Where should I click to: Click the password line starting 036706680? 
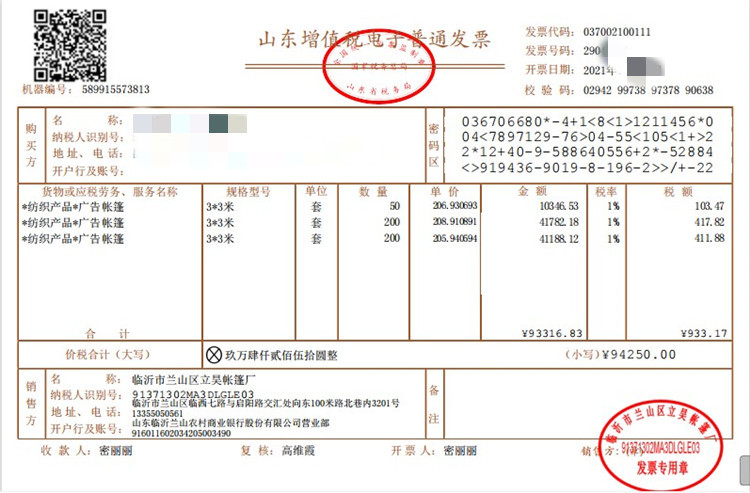point(587,121)
